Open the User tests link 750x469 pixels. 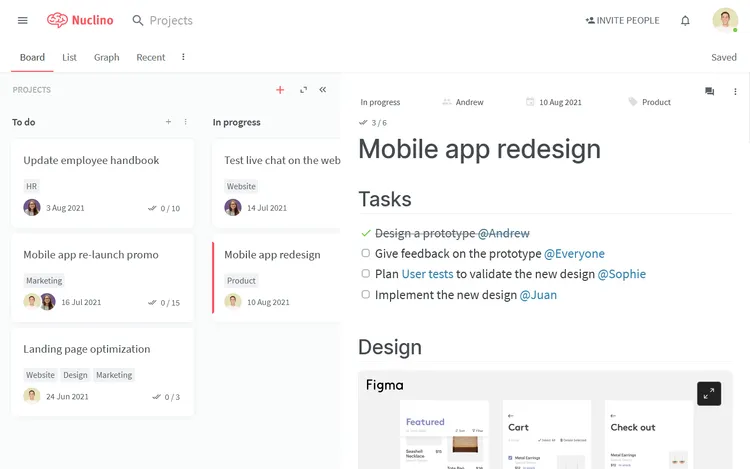tap(427, 274)
